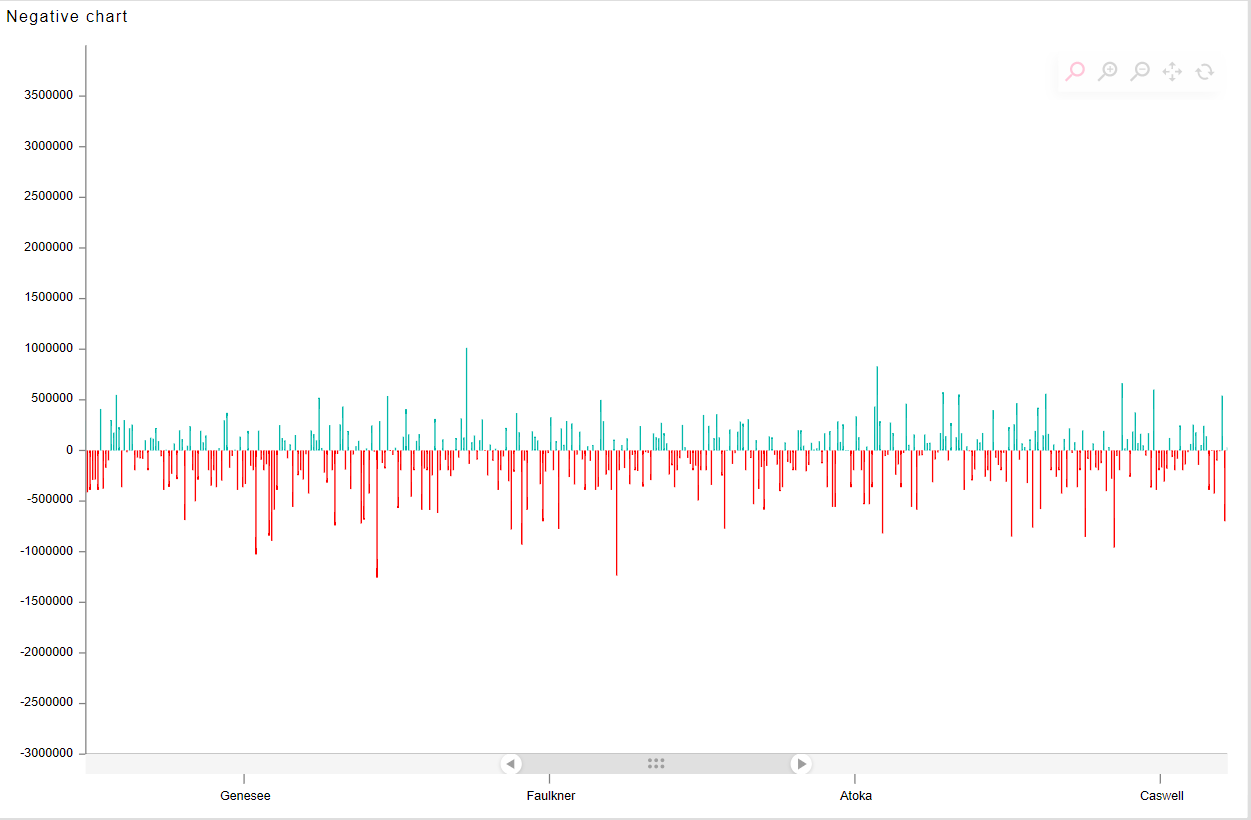Click the zoom in magnifier icon
This screenshot has height=820, width=1251.
click(1107, 71)
